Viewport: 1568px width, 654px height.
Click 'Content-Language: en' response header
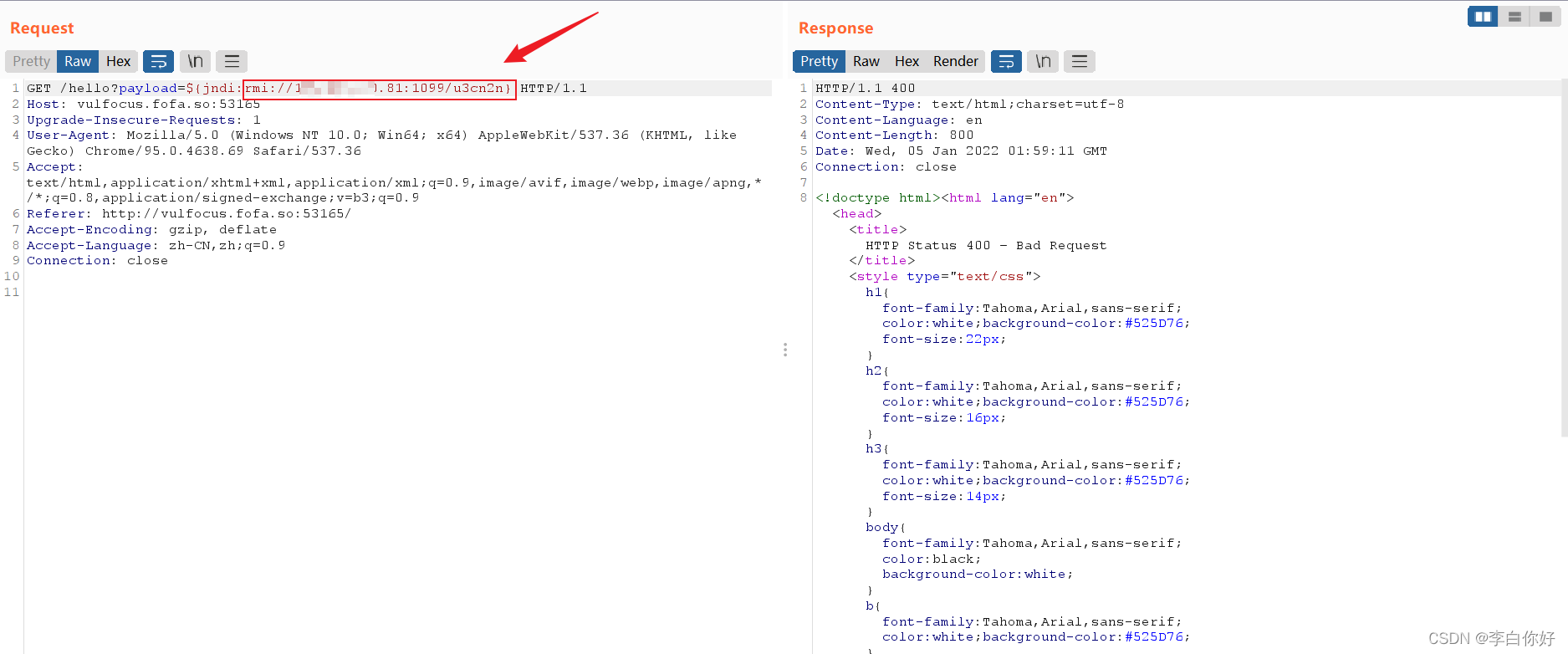[x=899, y=120]
